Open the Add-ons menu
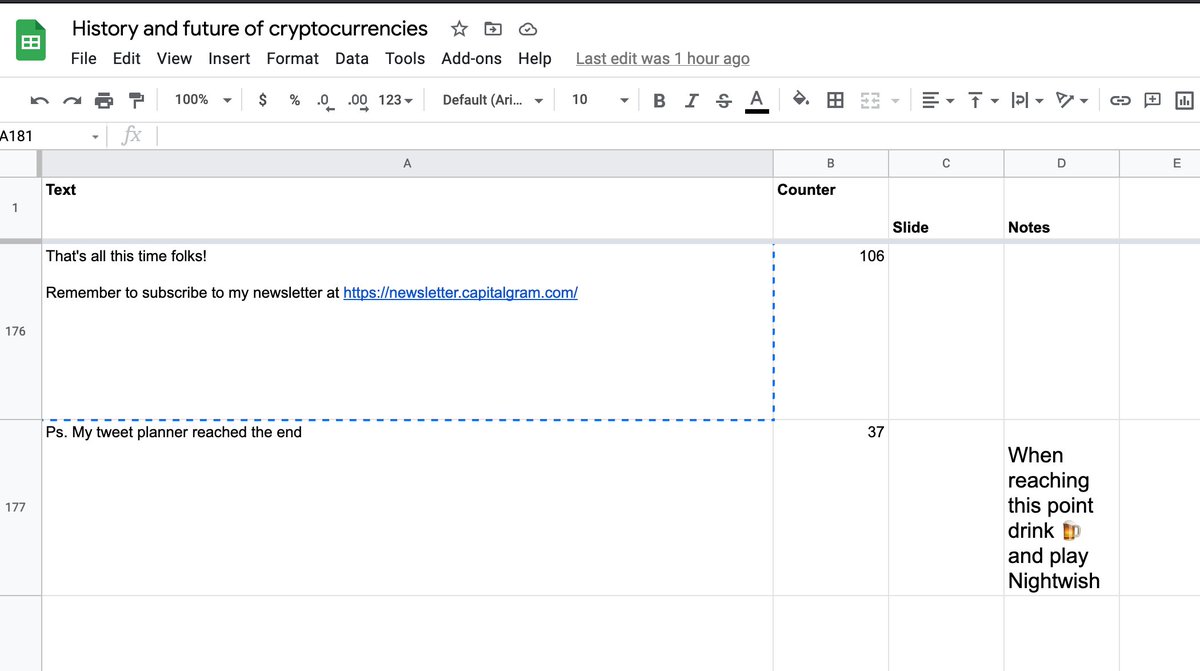Viewport: 1200px width, 671px height. (x=471, y=58)
